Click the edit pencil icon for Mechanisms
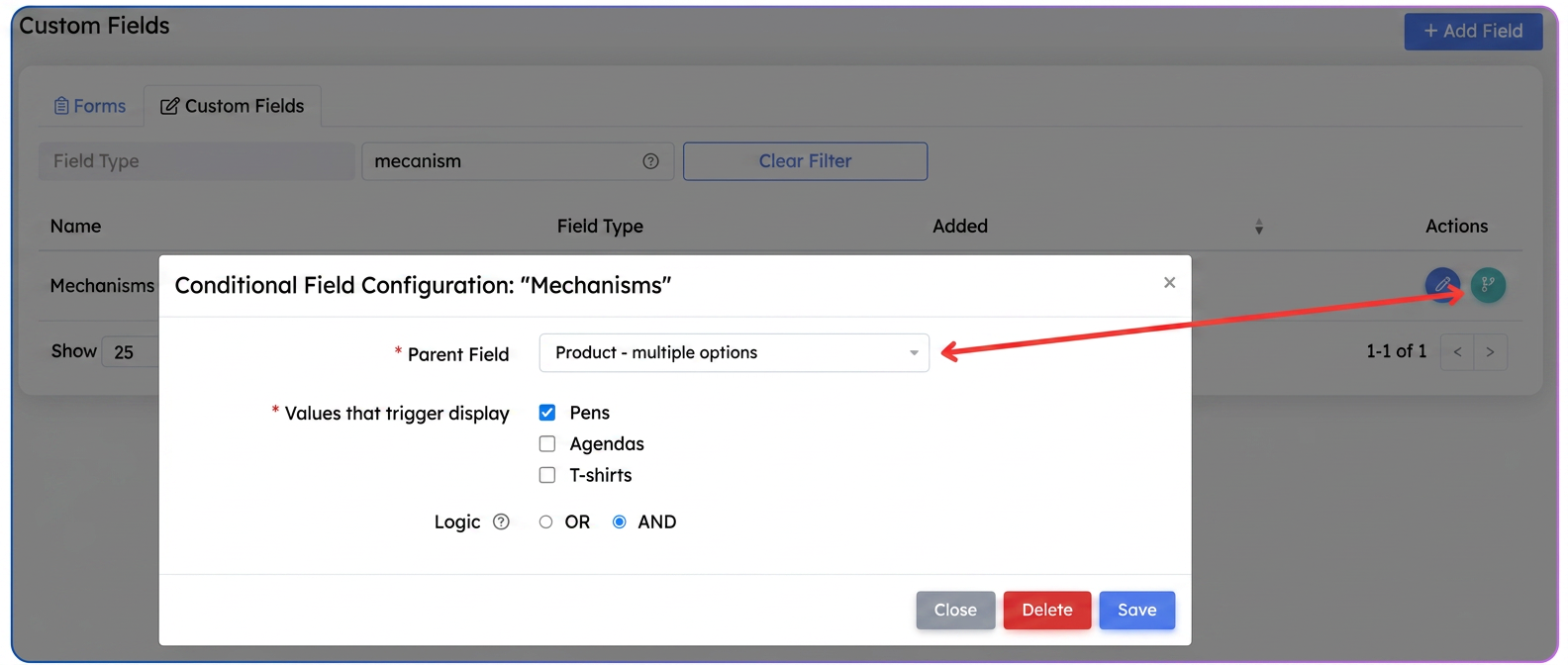 [1442, 285]
